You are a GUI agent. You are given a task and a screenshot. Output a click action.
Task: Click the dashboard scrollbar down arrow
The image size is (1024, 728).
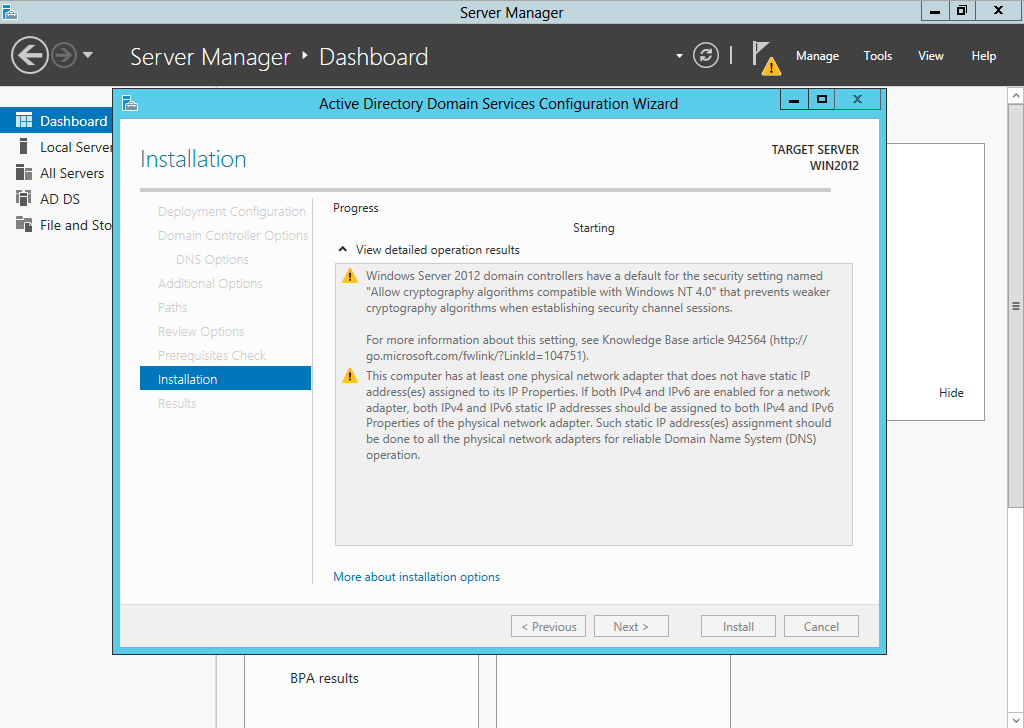pyautogui.click(x=1016, y=720)
